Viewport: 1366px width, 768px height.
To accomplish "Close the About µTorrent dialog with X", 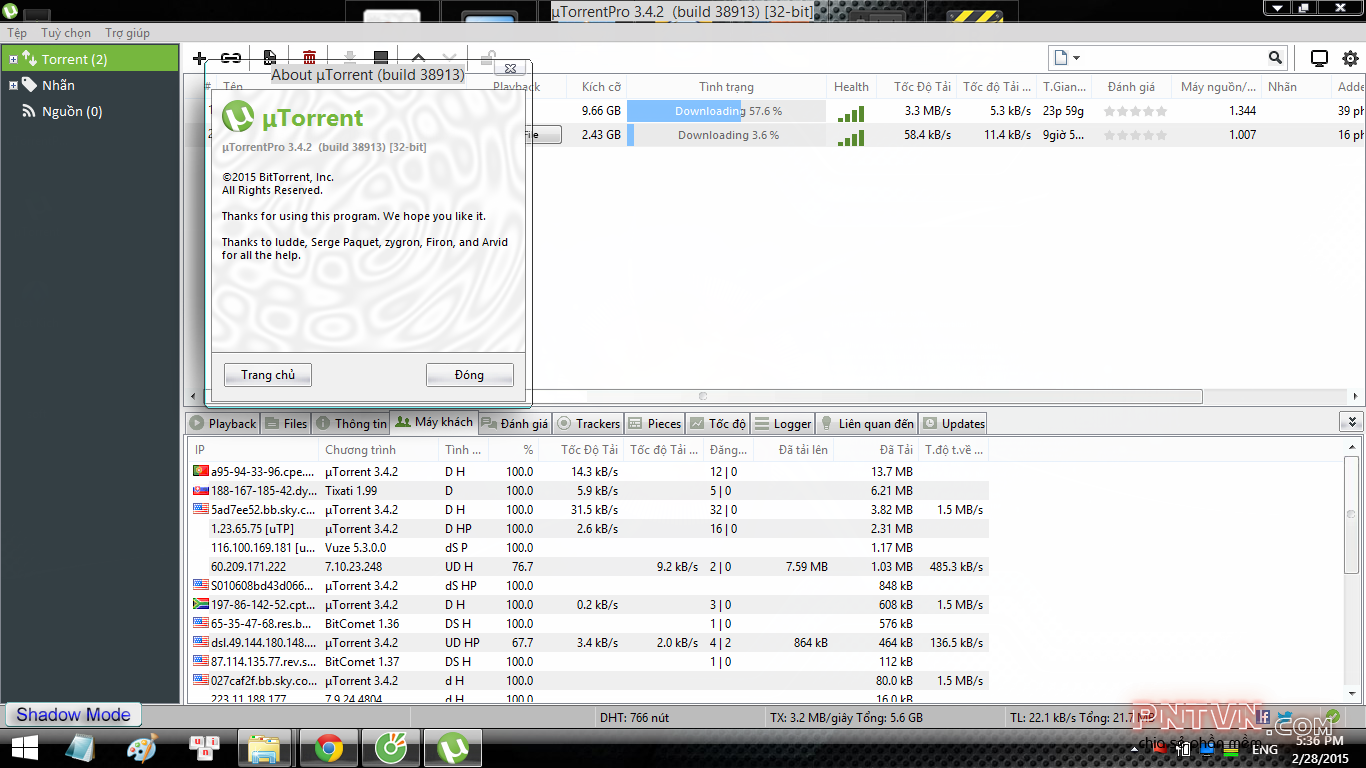I will coord(510,69).
